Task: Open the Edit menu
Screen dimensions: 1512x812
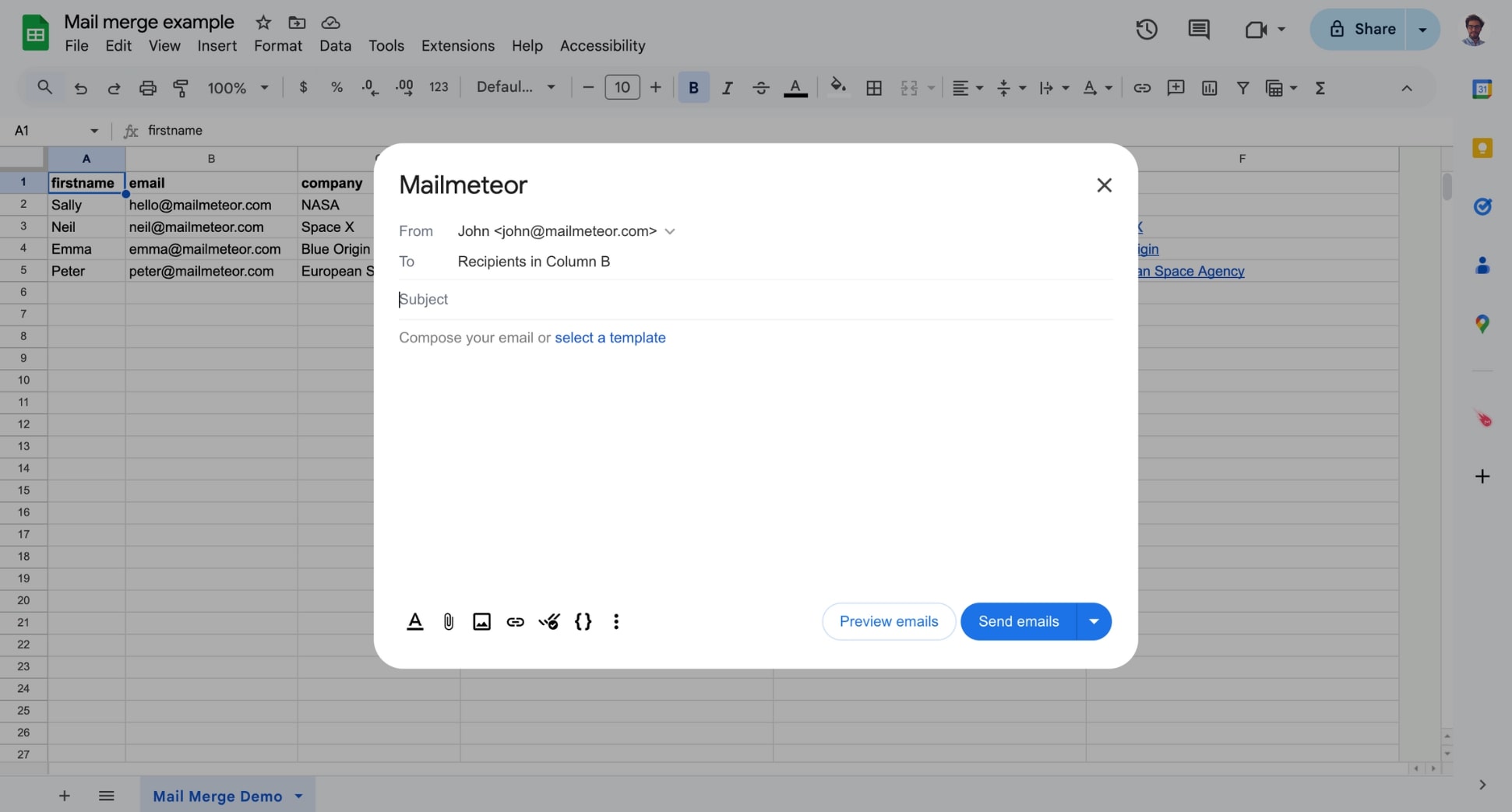Action: click(118, 46)
